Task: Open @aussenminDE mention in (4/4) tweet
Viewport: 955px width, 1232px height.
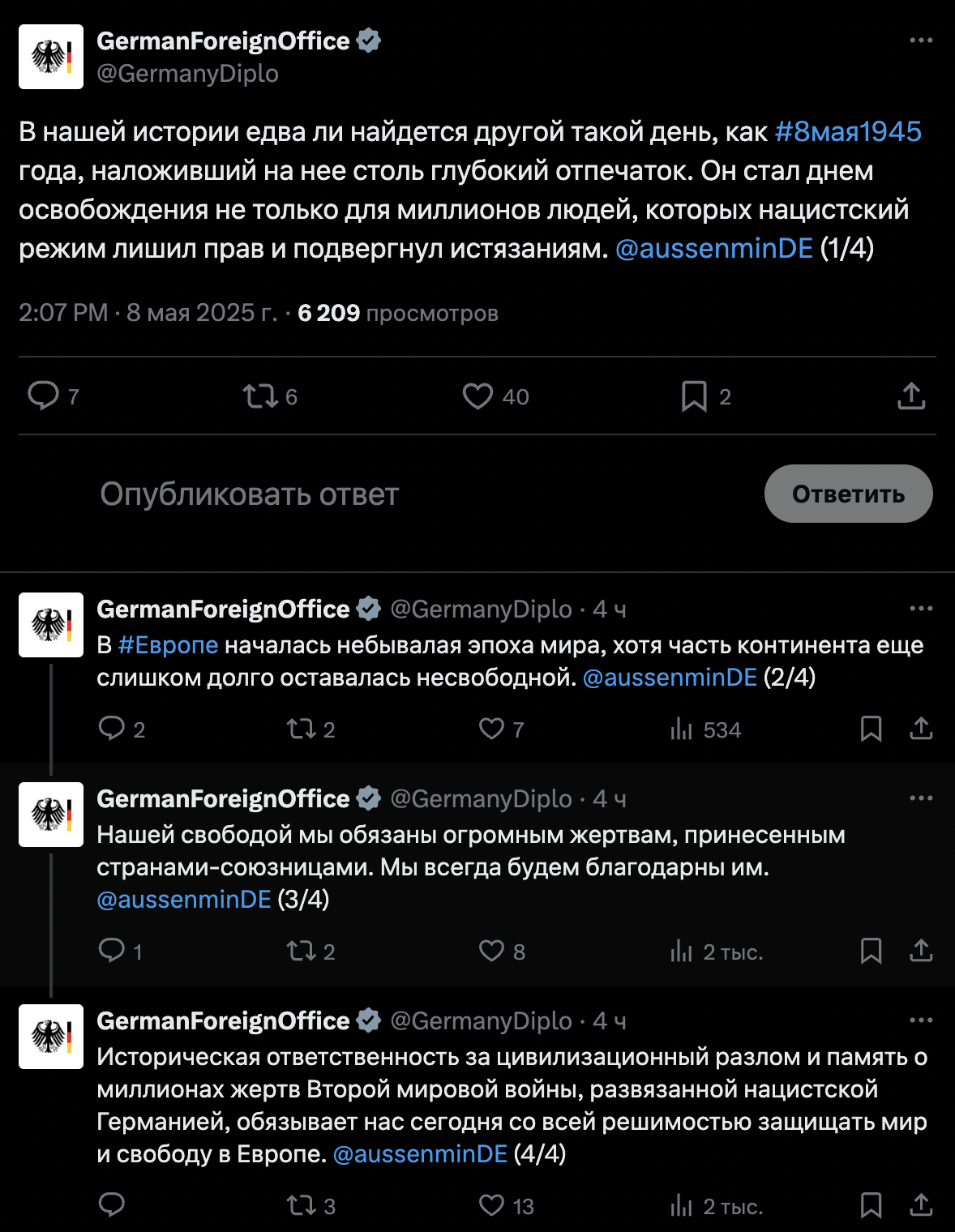Action: coord(420,1153)
